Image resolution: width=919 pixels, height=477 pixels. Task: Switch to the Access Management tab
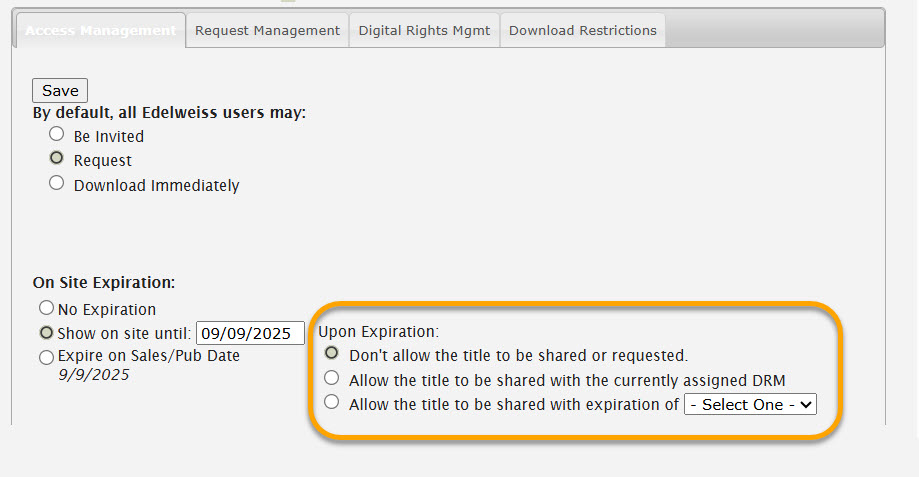click(x=100, y=30)
